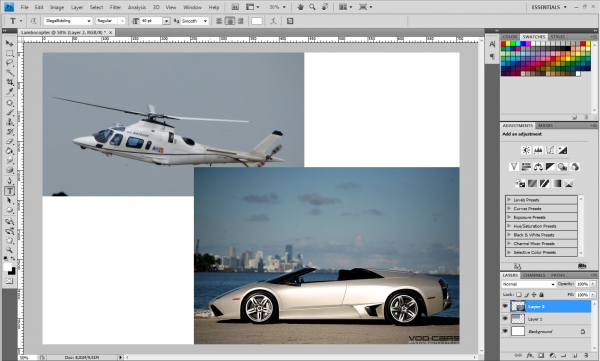Screen dimensions: 600x361
Task: Open the layer style fx menu
Action: (x=529, y=356)
